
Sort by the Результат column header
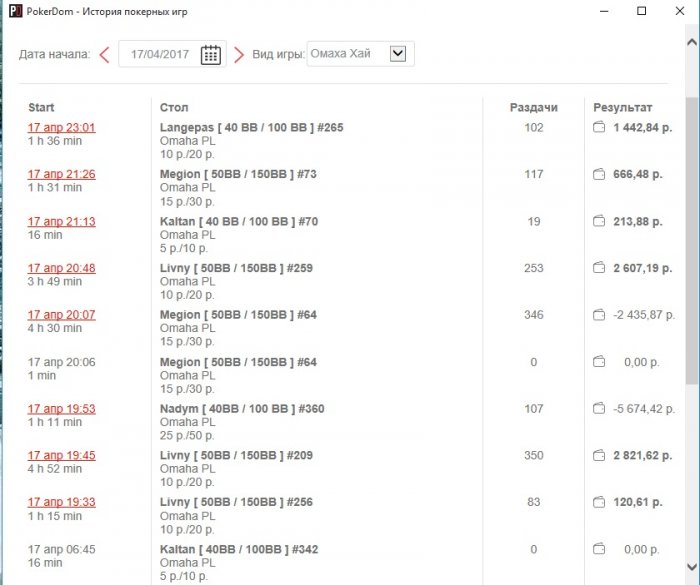622,107
